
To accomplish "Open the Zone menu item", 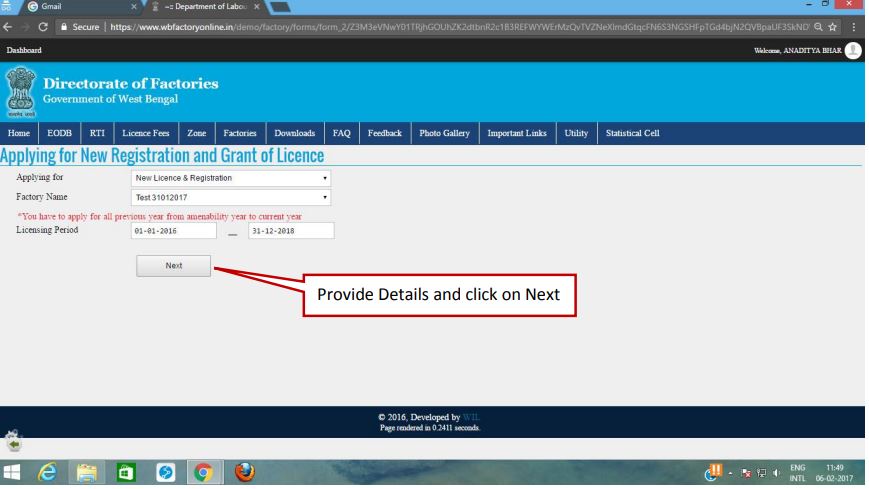I will pos(196,134).
